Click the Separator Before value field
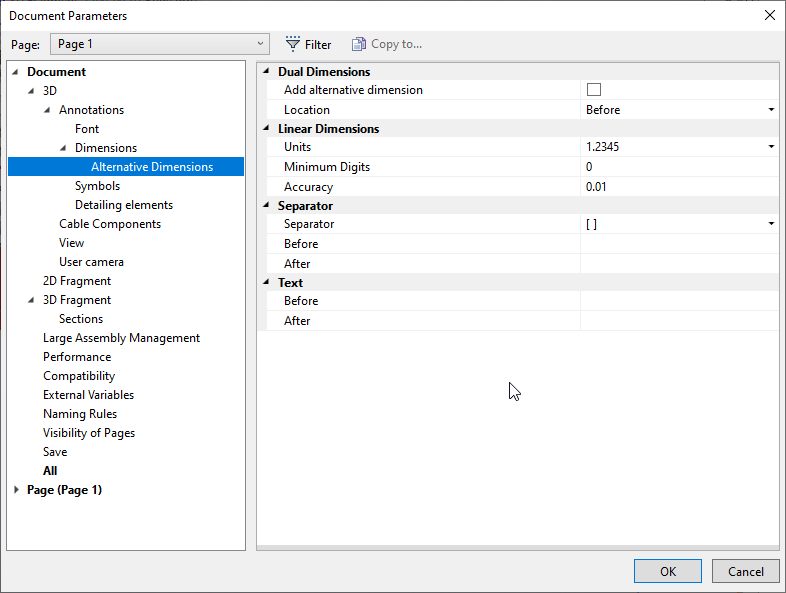The height and width of the screenshot is (593, 786). [x=679, y=244]
